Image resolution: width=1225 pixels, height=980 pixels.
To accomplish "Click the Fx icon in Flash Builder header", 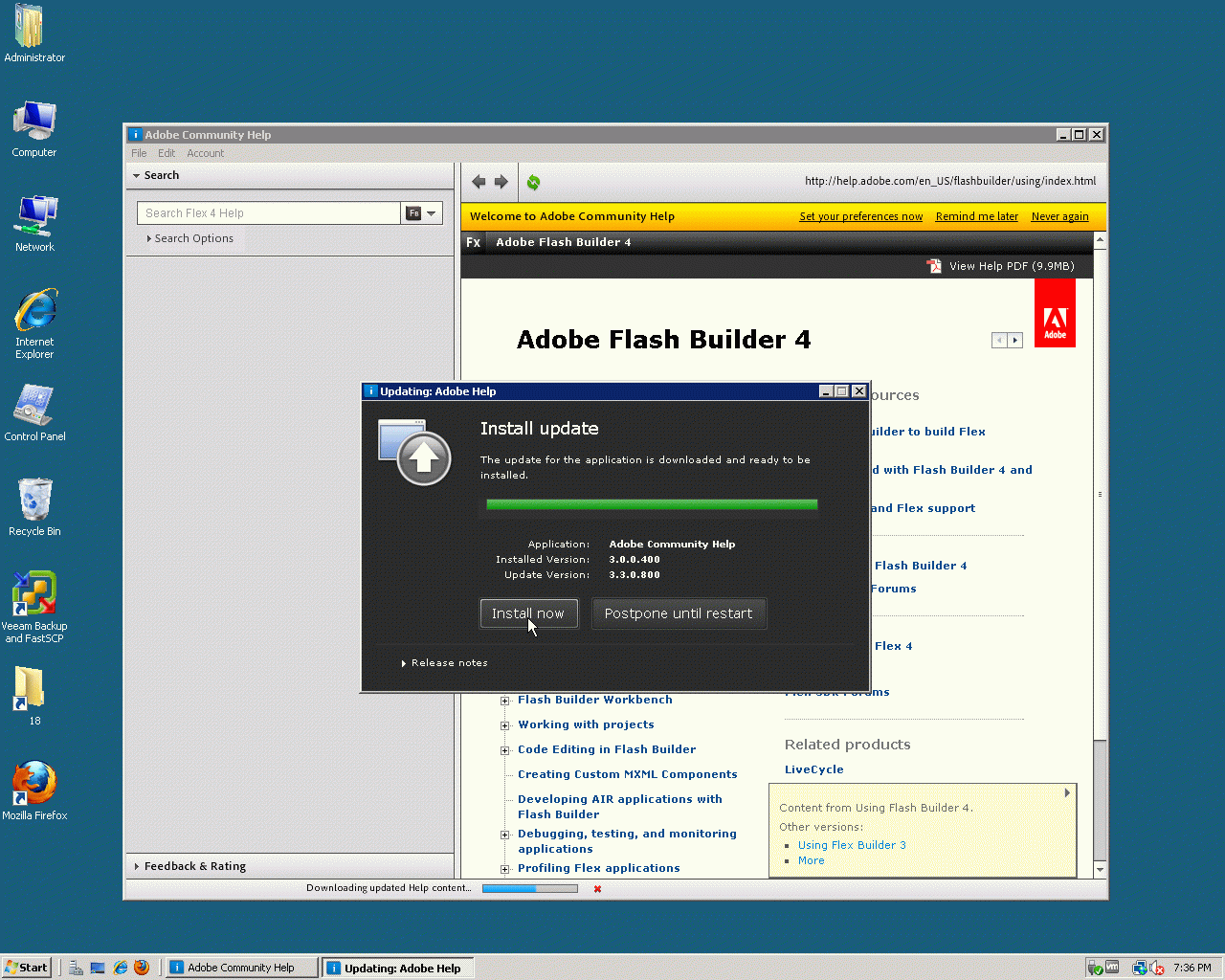I will point(473,242).
